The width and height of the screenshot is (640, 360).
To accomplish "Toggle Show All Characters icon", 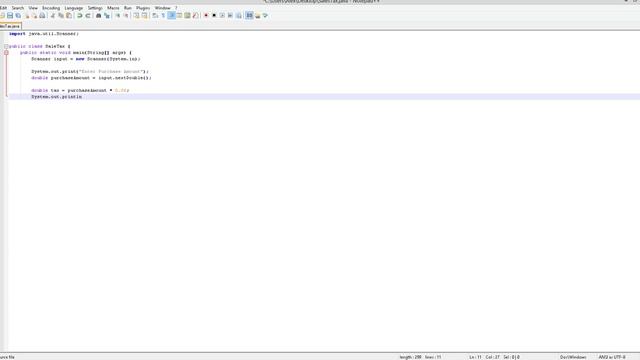I will click(163, 16).
